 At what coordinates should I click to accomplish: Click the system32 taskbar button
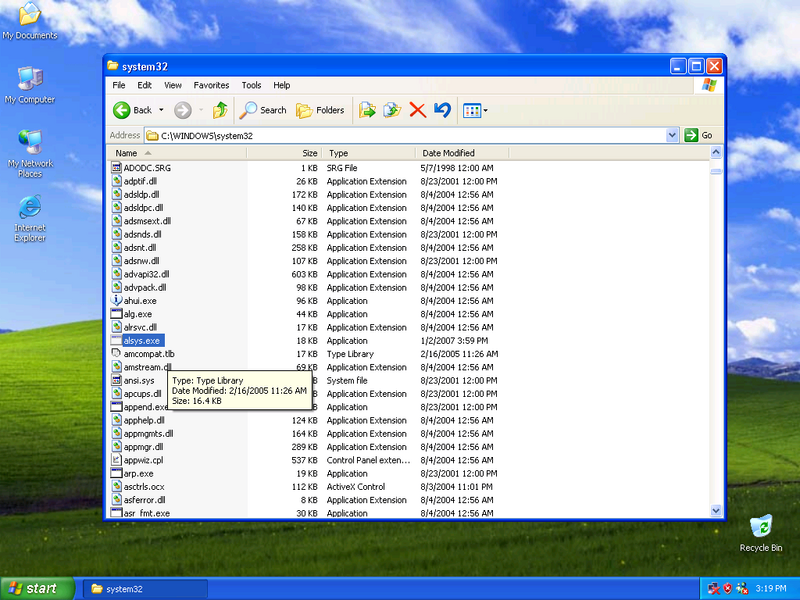coord(145,589)
